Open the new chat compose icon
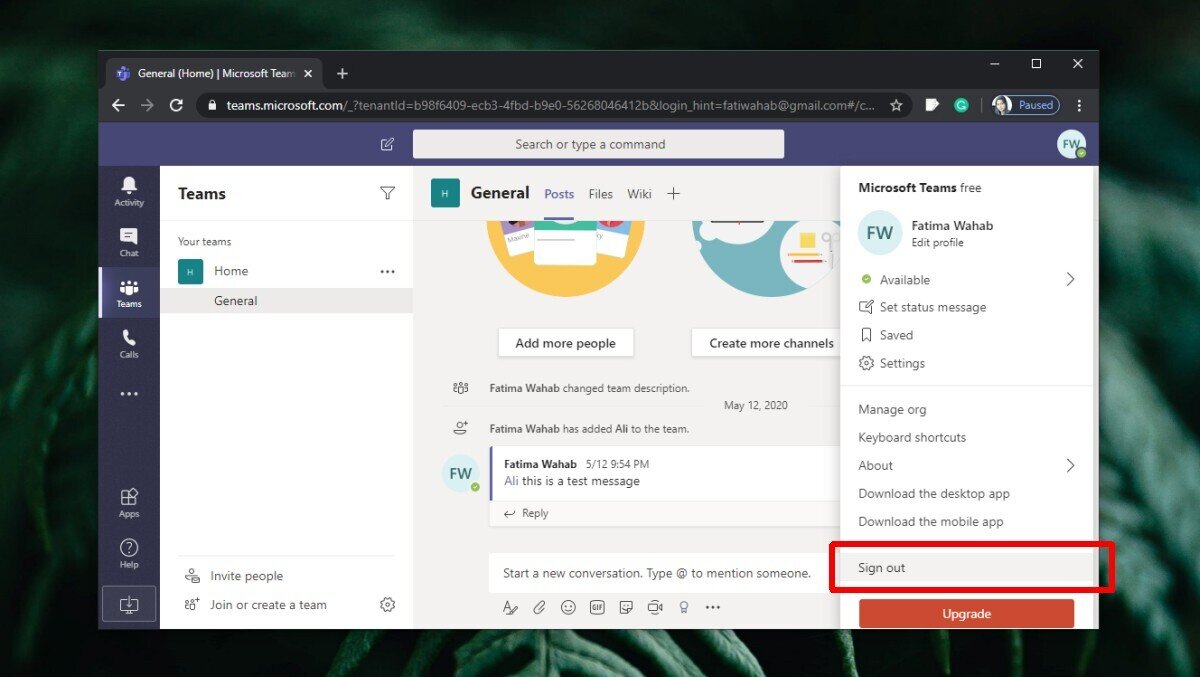Image resolution: width=1200 pixels, height=677 pixels. (x=387, y=144)
